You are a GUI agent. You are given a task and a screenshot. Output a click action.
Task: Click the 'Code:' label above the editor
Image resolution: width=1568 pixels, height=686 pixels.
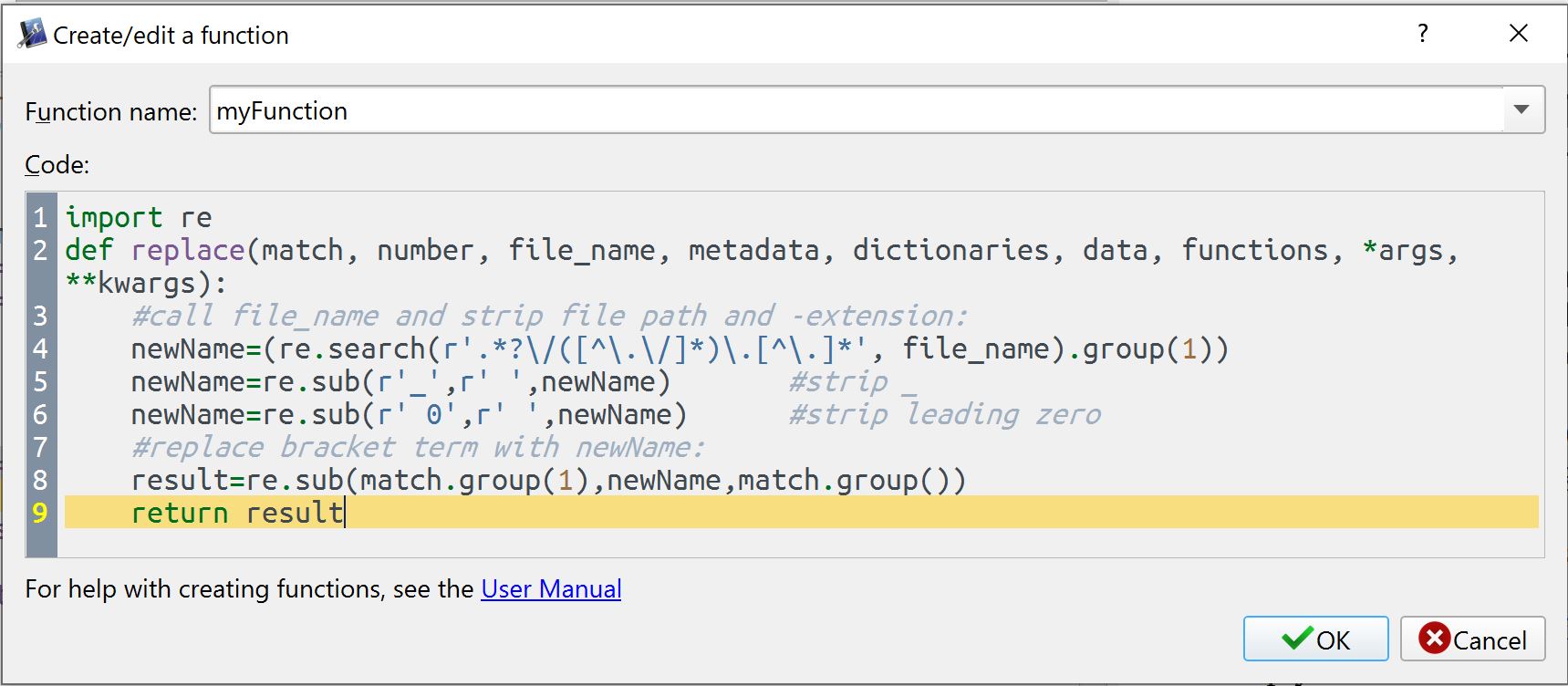(57, 165)
